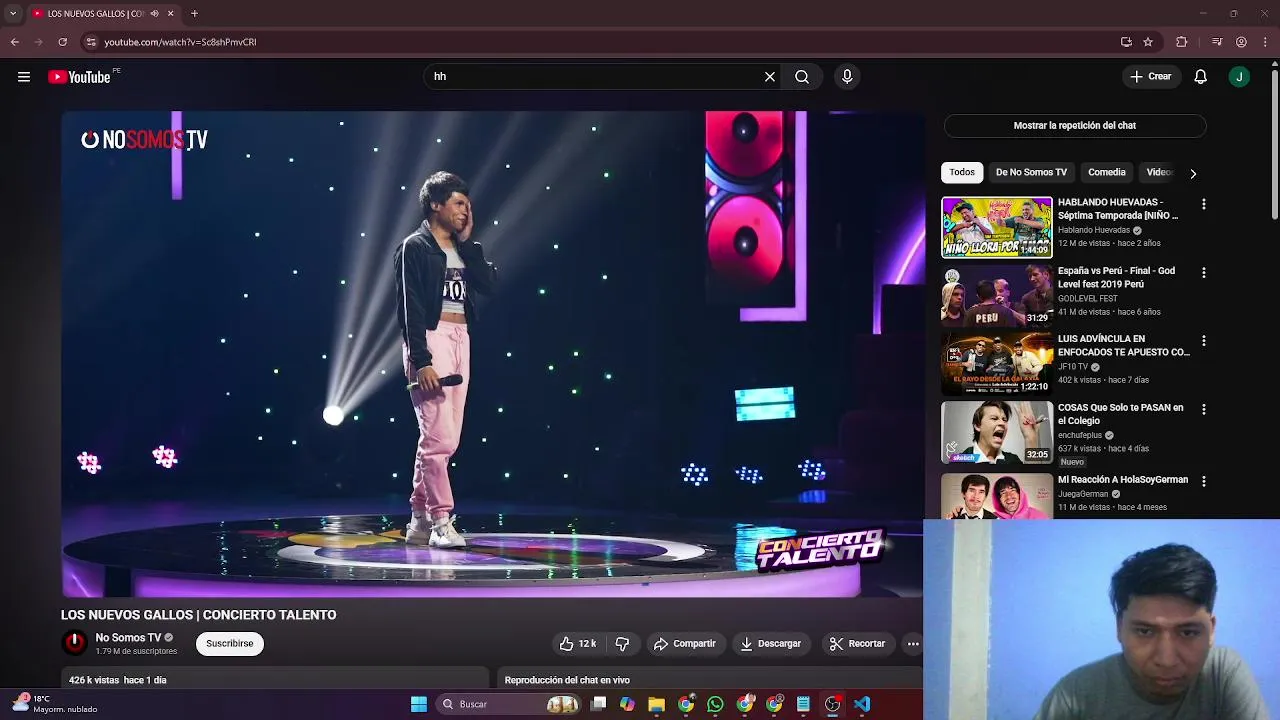Subscribe to No Somos TV

(230, 643)
